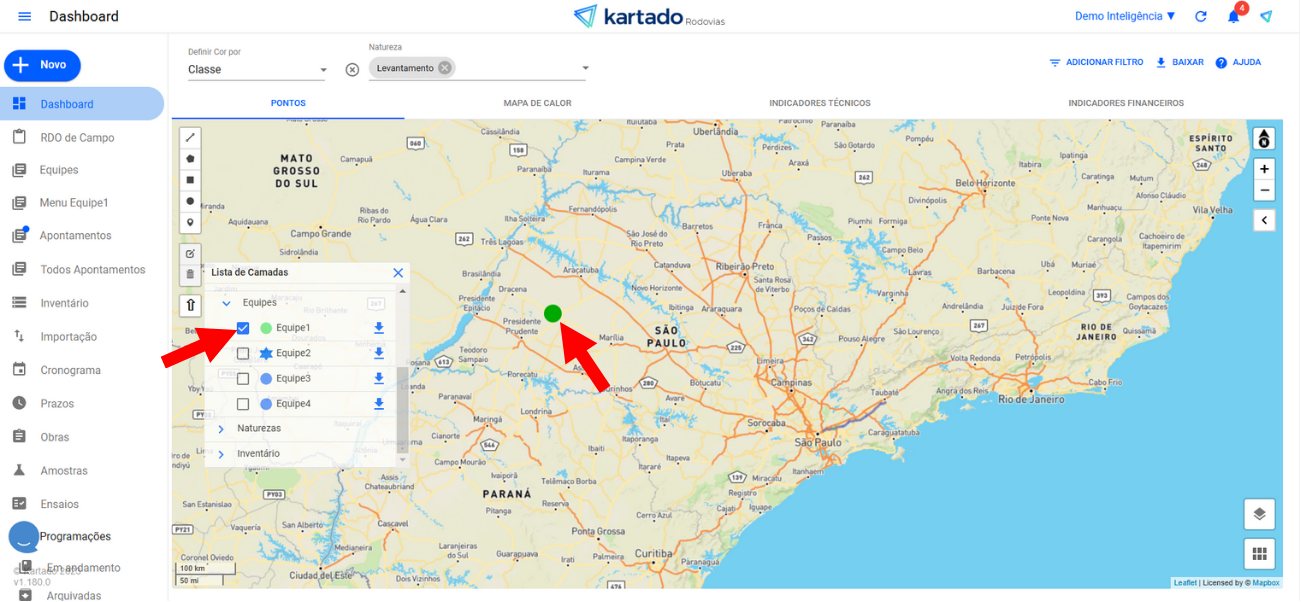Click the green Equipe1 marker on map
1301x602 pixels.
coord(553,314)
